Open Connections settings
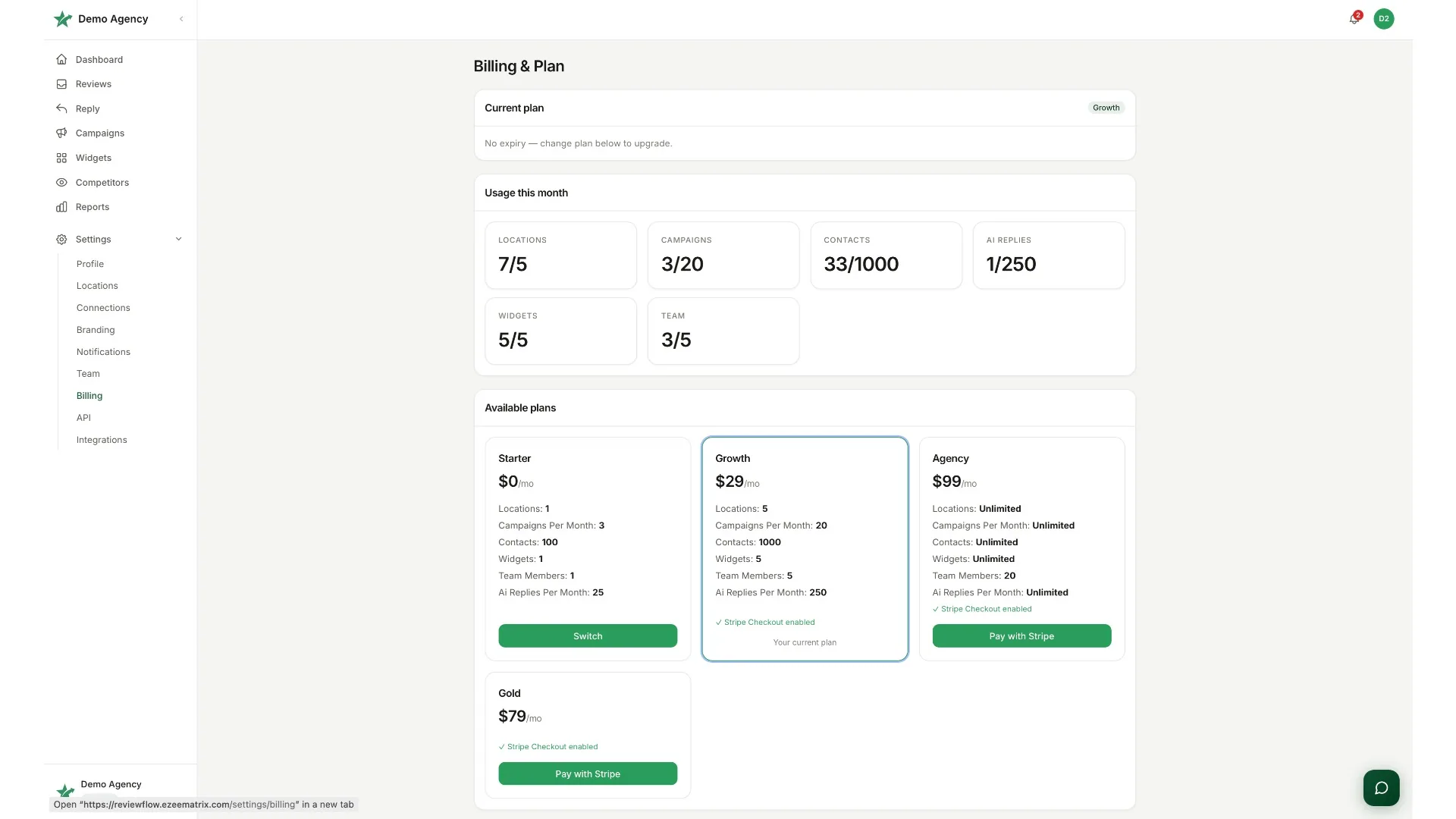The height and width of the screenshot is (819, 1456). [103, 308]
